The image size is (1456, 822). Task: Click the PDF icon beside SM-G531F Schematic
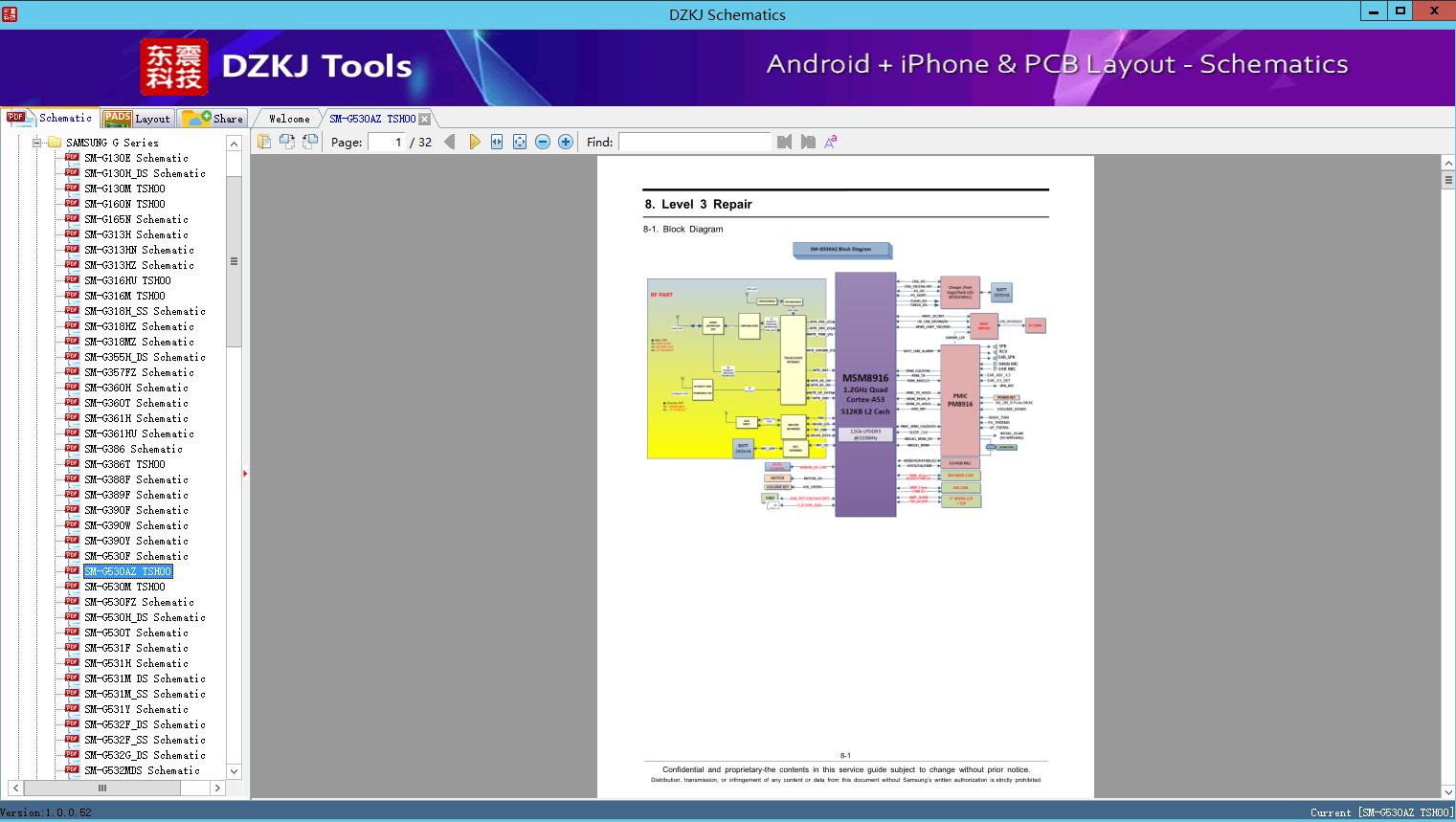coord(72,648)
